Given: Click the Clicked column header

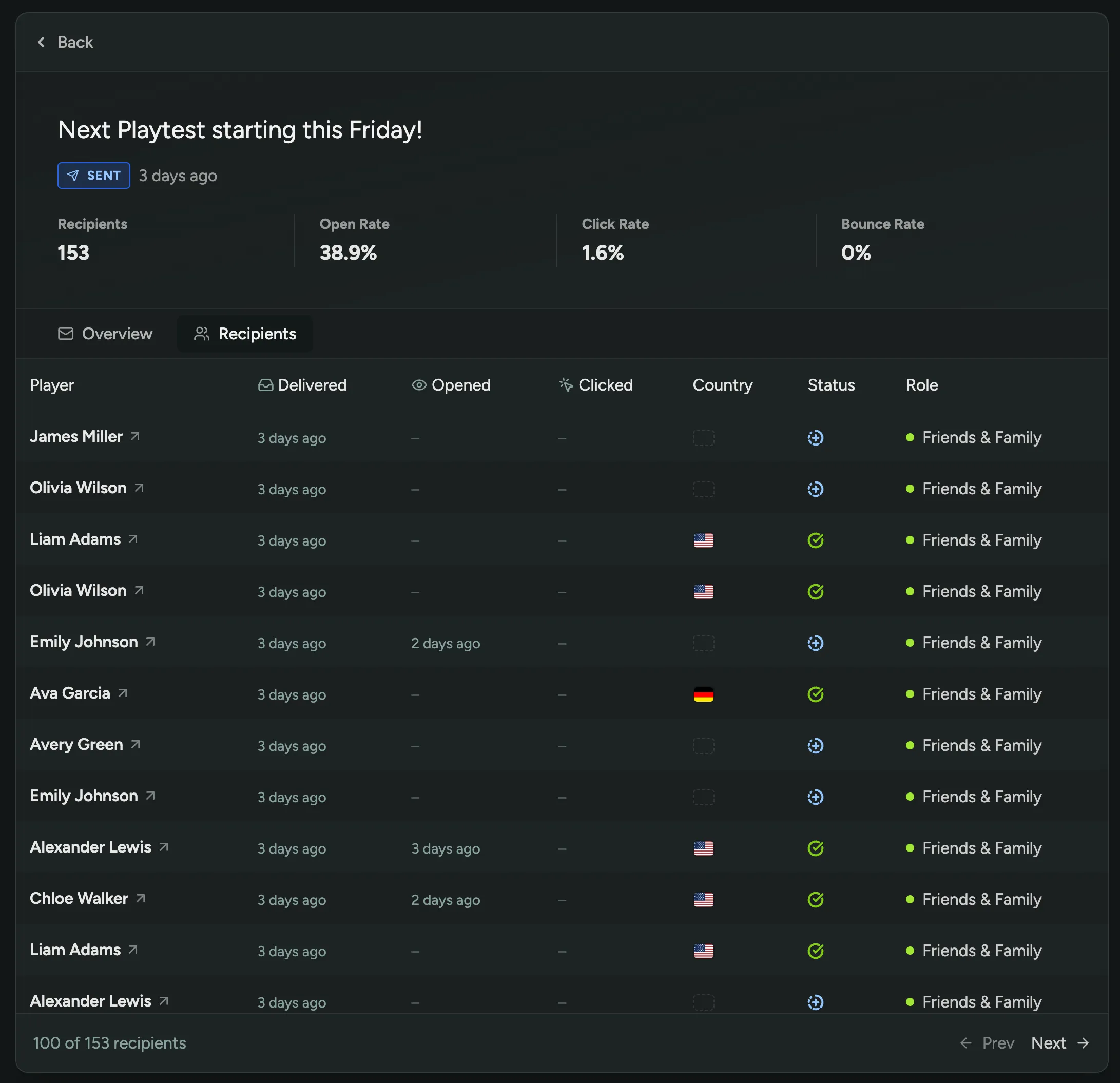Looking at the screenshot, I should point(596,385).
